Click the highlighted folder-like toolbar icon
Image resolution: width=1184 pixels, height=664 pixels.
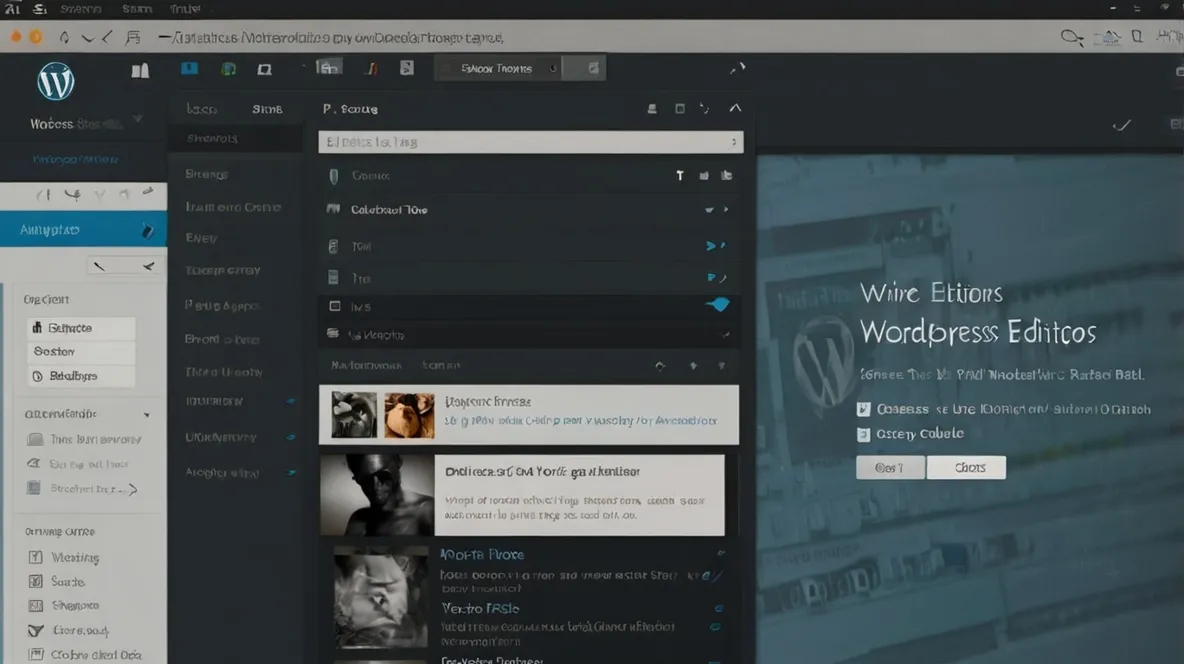(328, 68)
